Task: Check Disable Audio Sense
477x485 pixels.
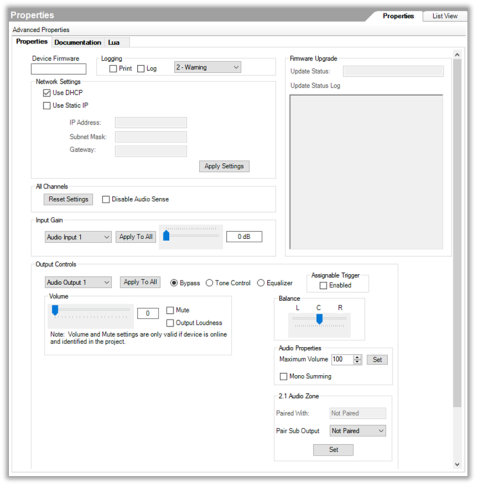Action: pos(106,199)
